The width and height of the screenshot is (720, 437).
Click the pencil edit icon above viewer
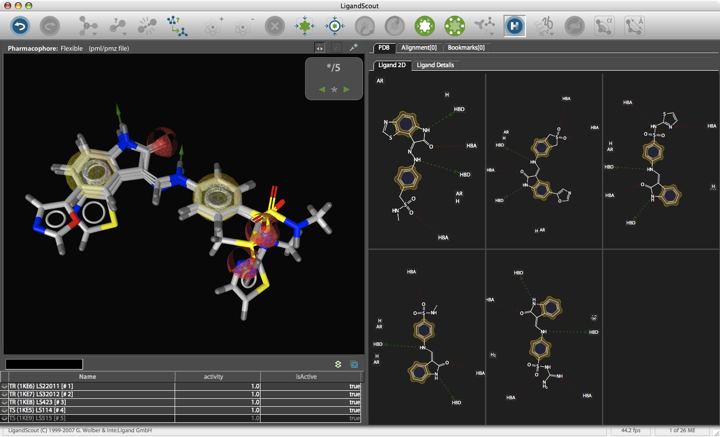pyautogui.click(x=336, y=47)
